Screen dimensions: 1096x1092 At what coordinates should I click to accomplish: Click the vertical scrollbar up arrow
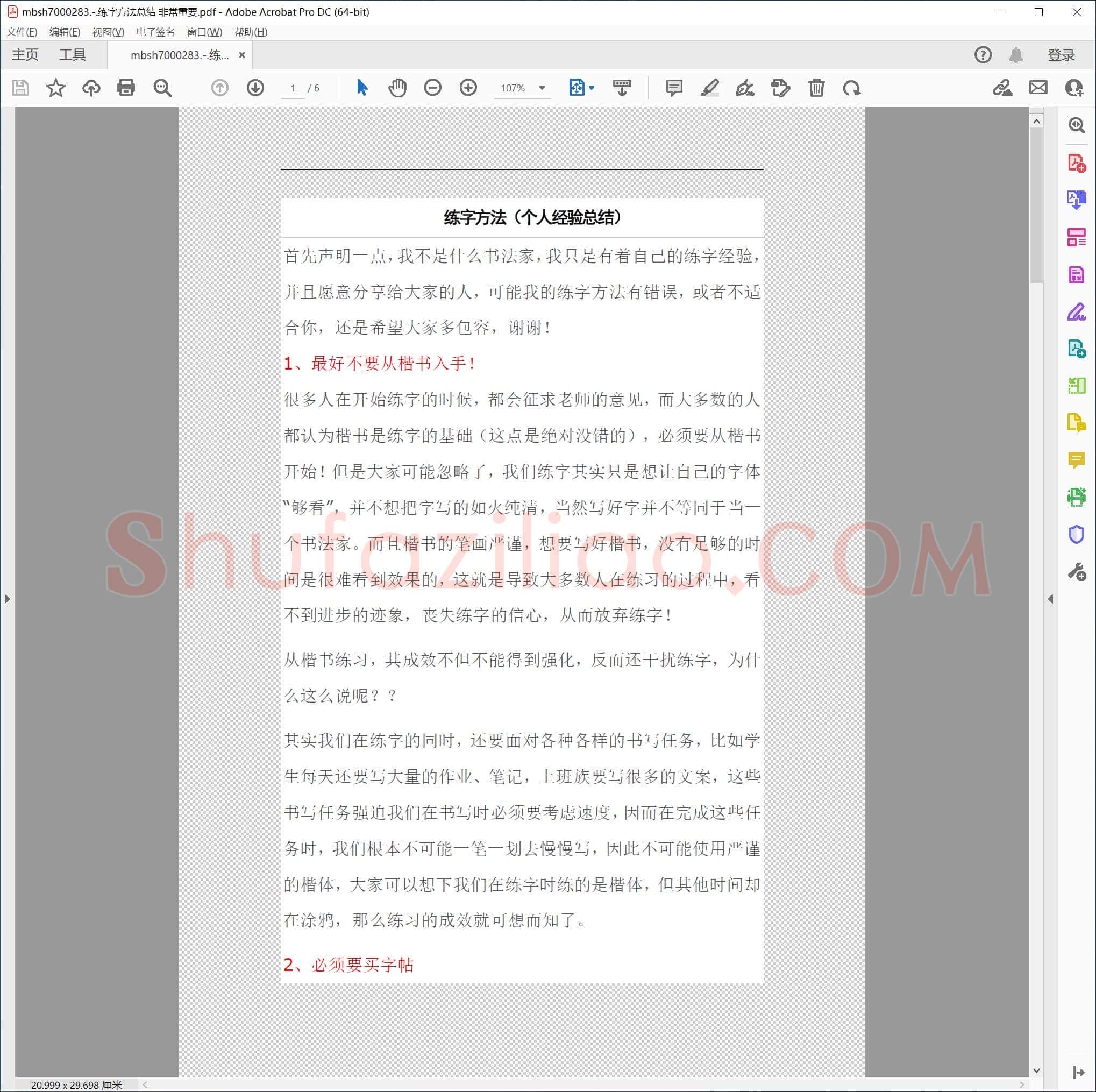1036,122
